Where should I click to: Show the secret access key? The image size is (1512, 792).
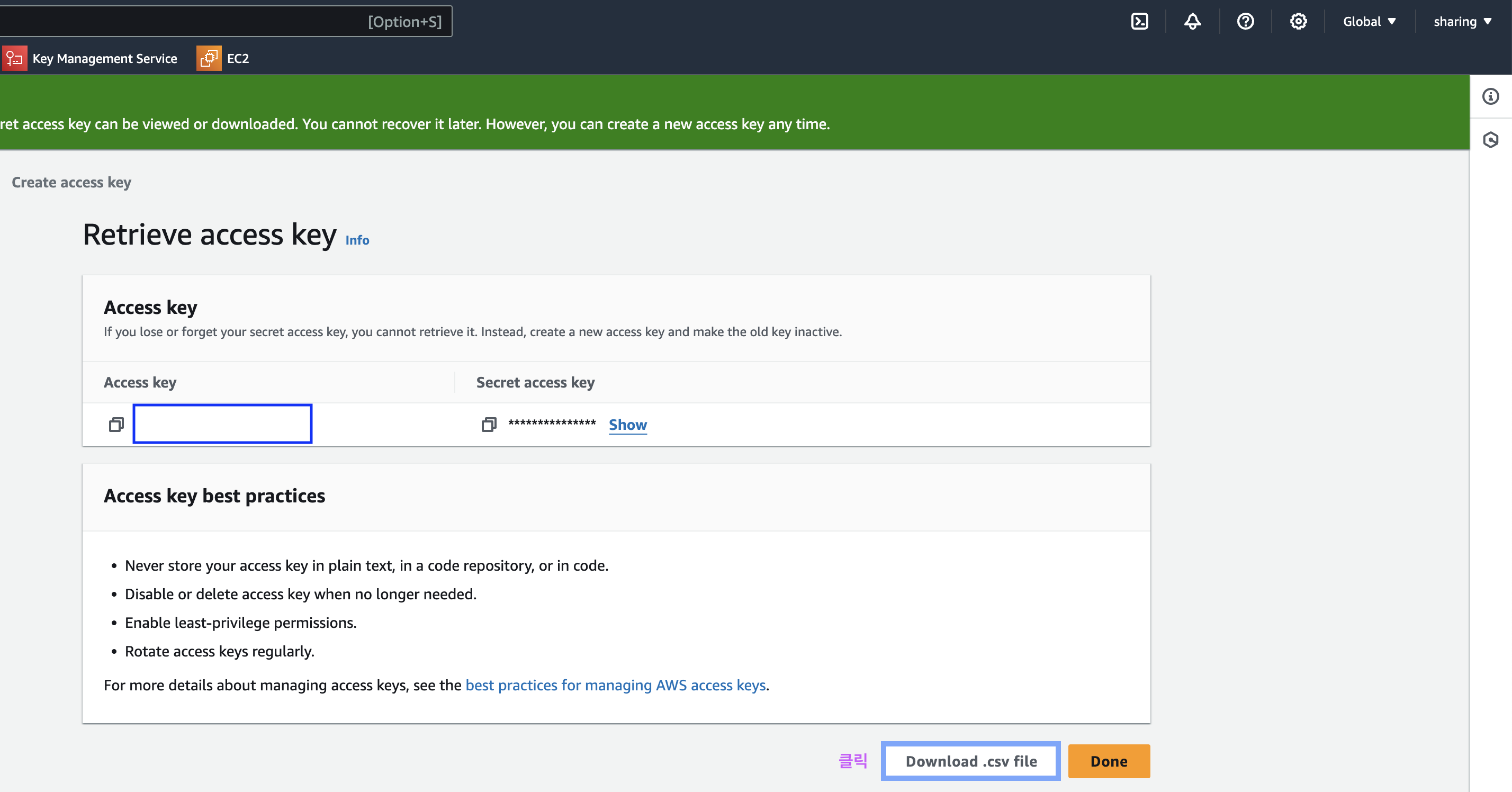pos(627,425)
